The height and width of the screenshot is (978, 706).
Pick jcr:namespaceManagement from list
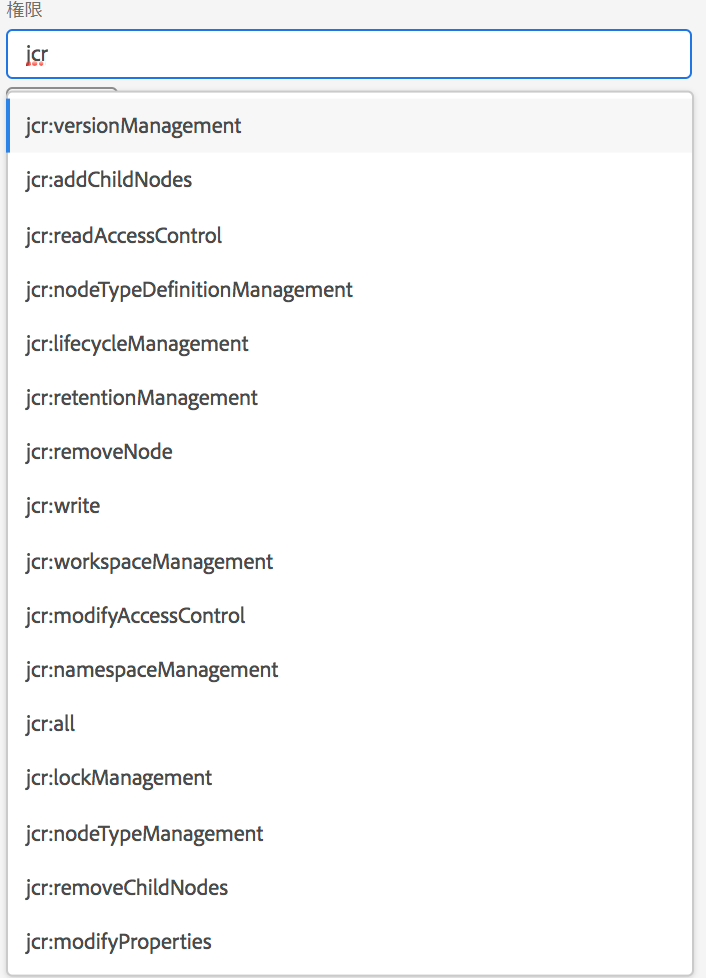point(152,670)
